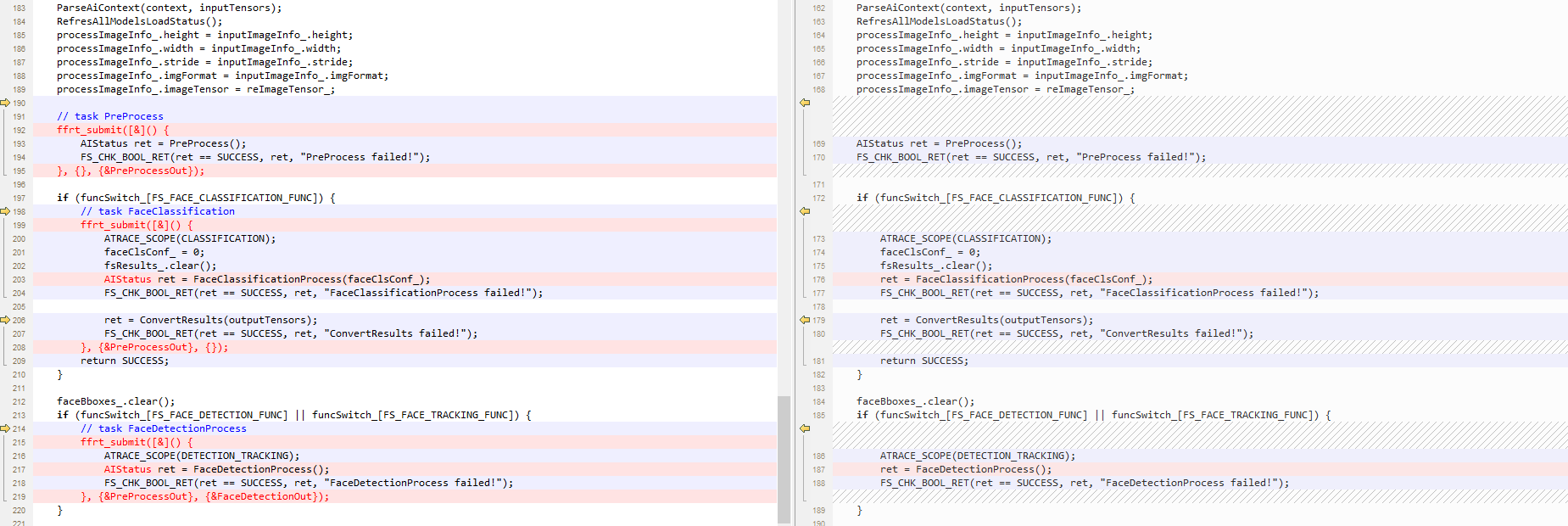This screenshot has width=1568, height=526.
Task: Click the '// task PreProcess' comment line
Action: tap(110, 116)
